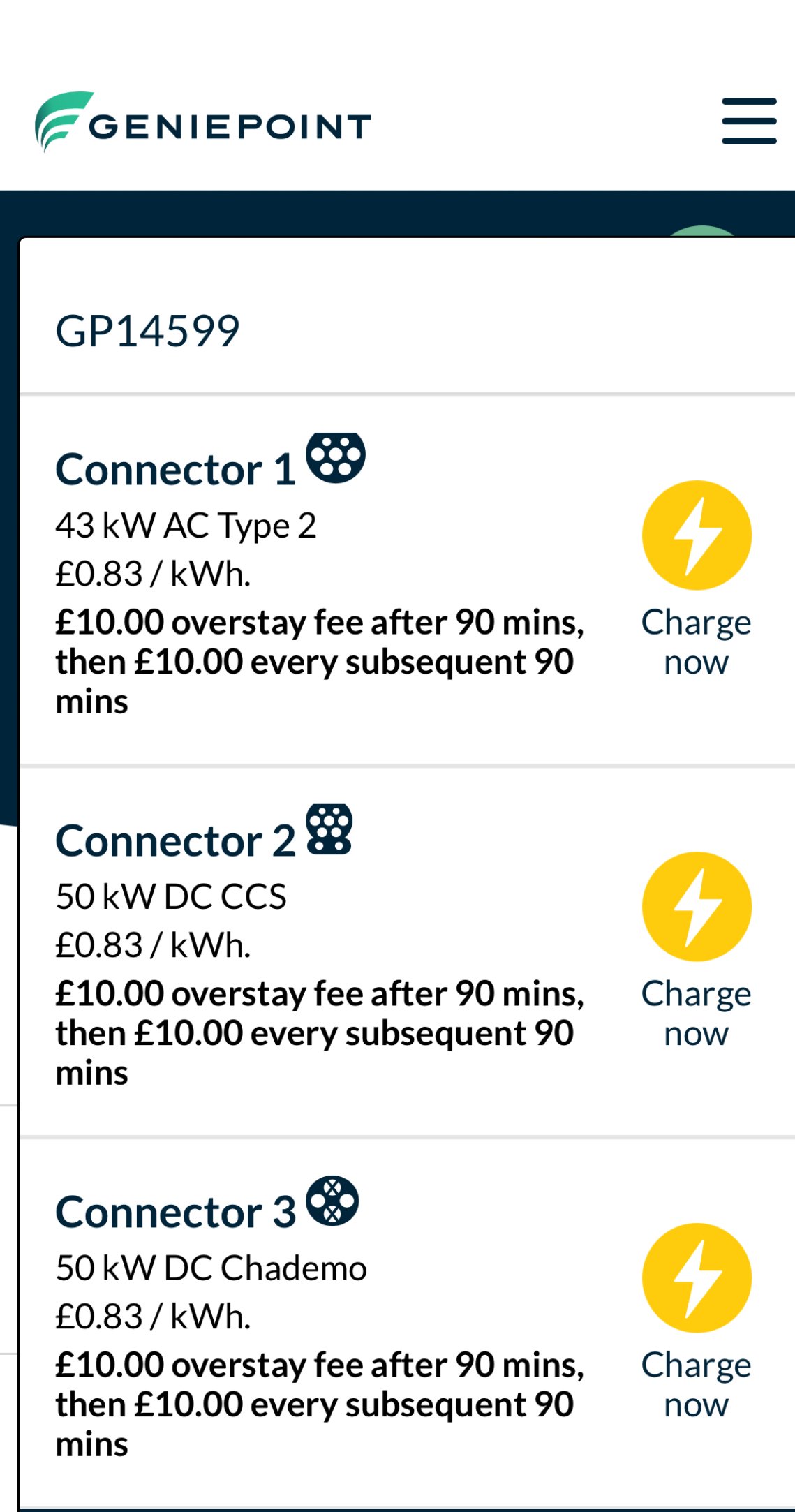Open the hamburger navigation menu
Screen dimensions: 795x1512
(x=749, y=121)
